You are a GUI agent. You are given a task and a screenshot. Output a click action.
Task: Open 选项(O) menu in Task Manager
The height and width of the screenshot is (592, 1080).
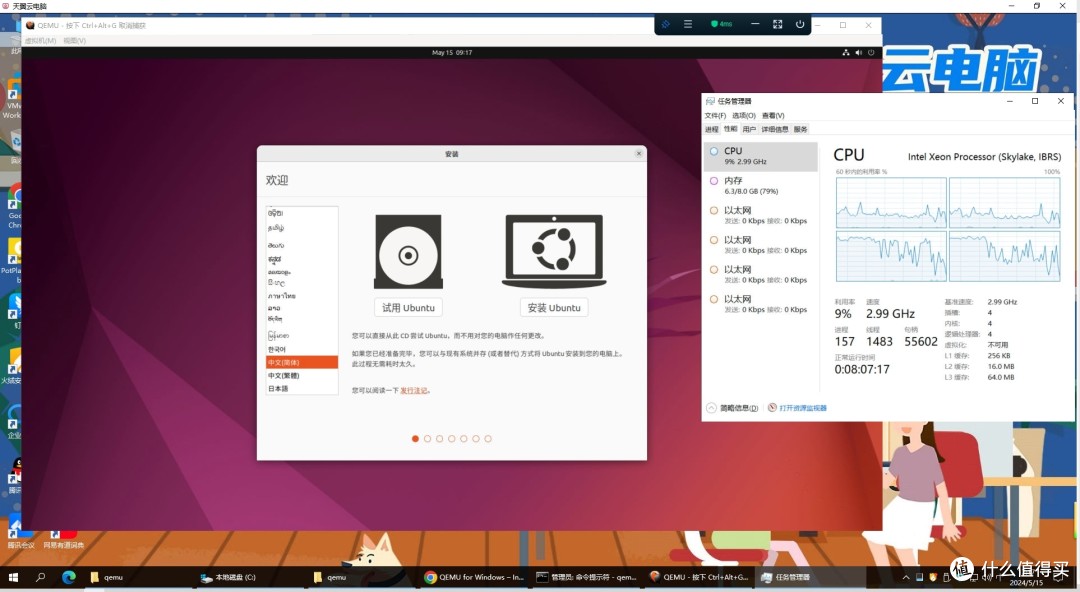[744, 116]
